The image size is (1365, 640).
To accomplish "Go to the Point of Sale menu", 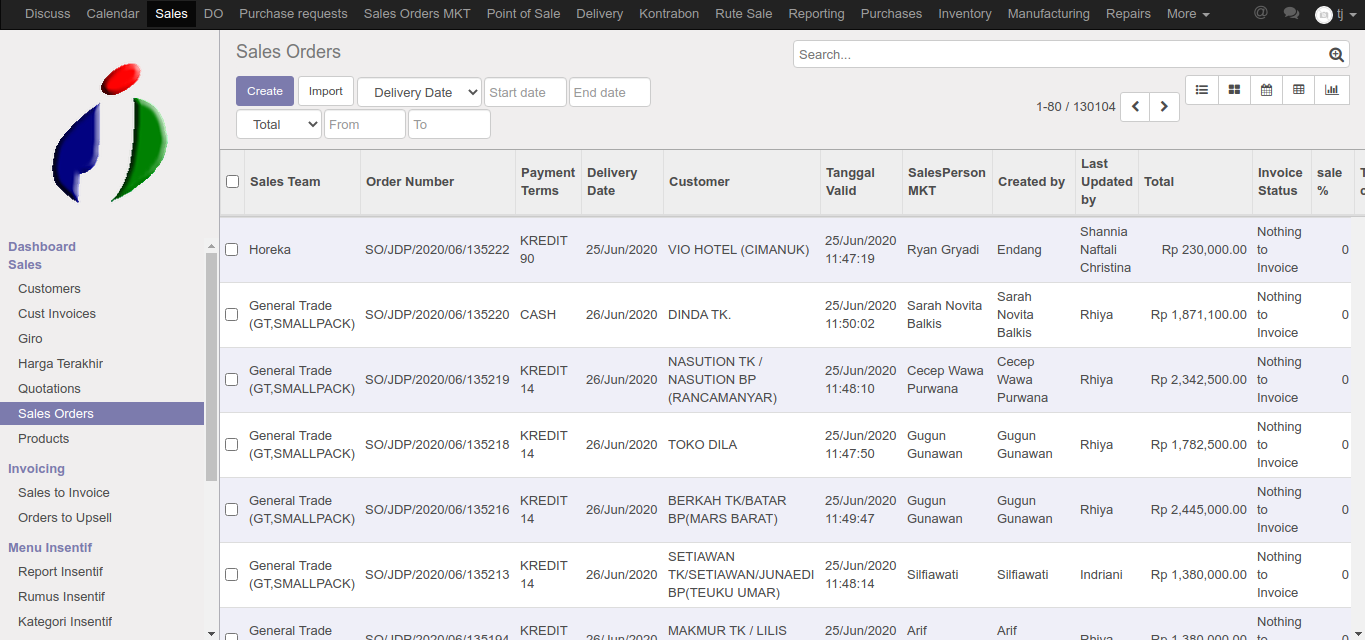I will [x=523, y=14].
